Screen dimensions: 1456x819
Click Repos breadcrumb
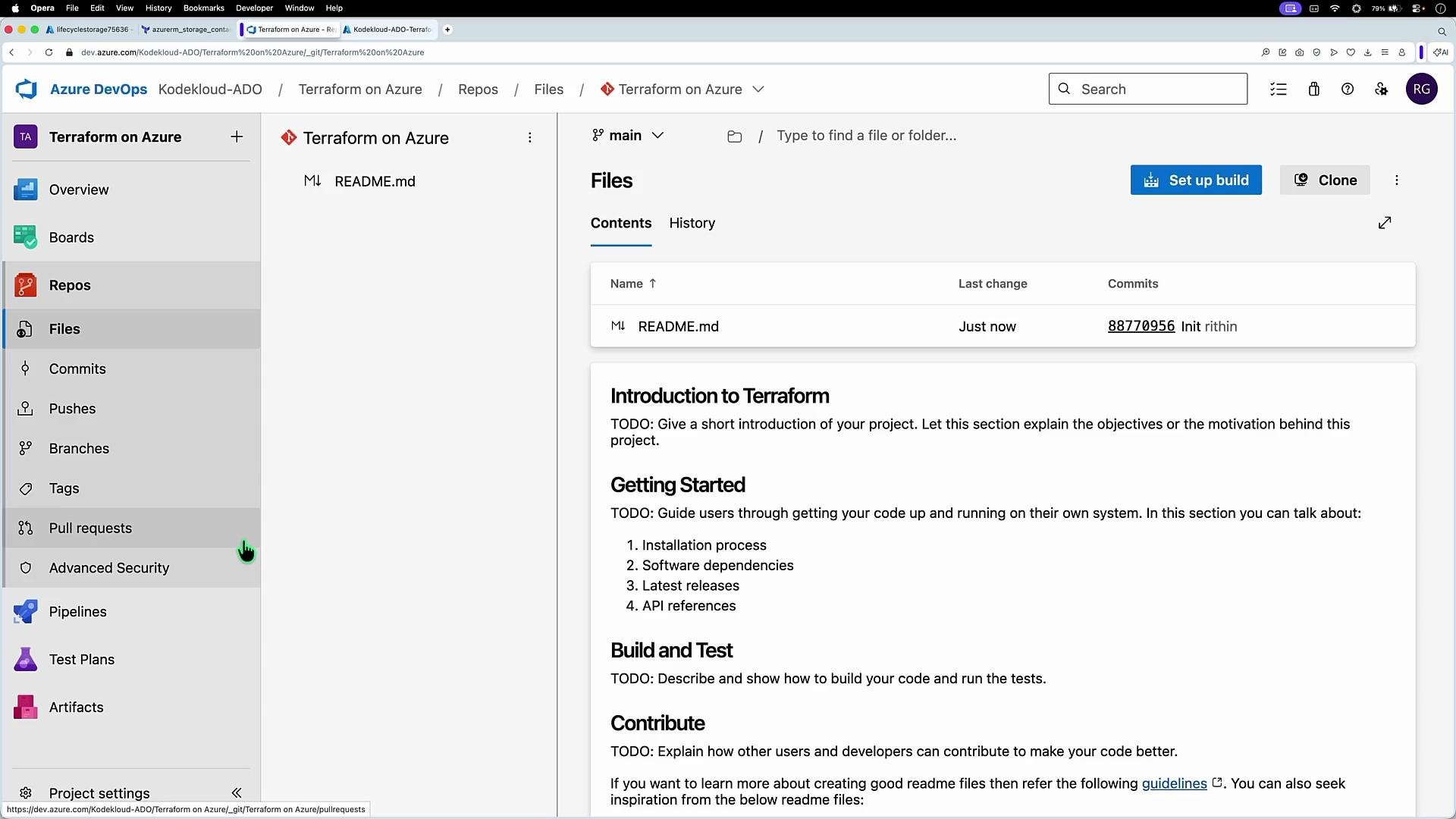[478, 89]
